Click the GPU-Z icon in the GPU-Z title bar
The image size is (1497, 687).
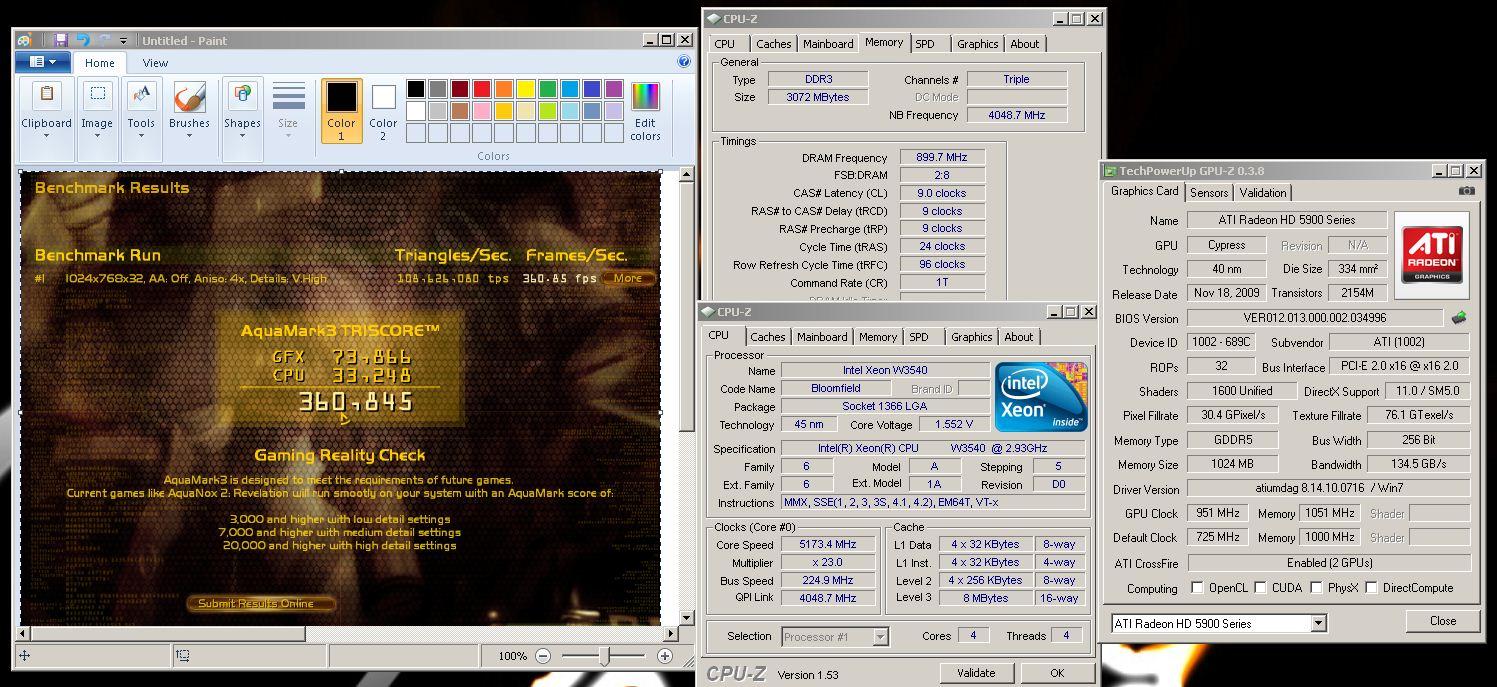click(1110, 171)
